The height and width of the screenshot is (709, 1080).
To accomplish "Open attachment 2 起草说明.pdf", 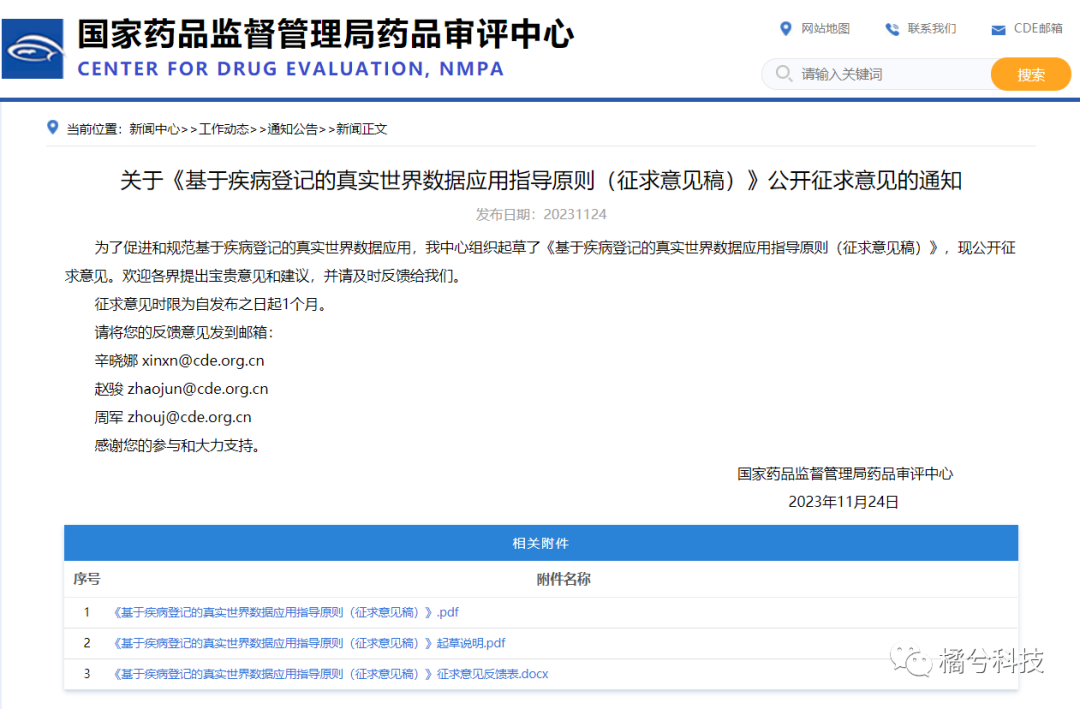I will click(309, 643).
